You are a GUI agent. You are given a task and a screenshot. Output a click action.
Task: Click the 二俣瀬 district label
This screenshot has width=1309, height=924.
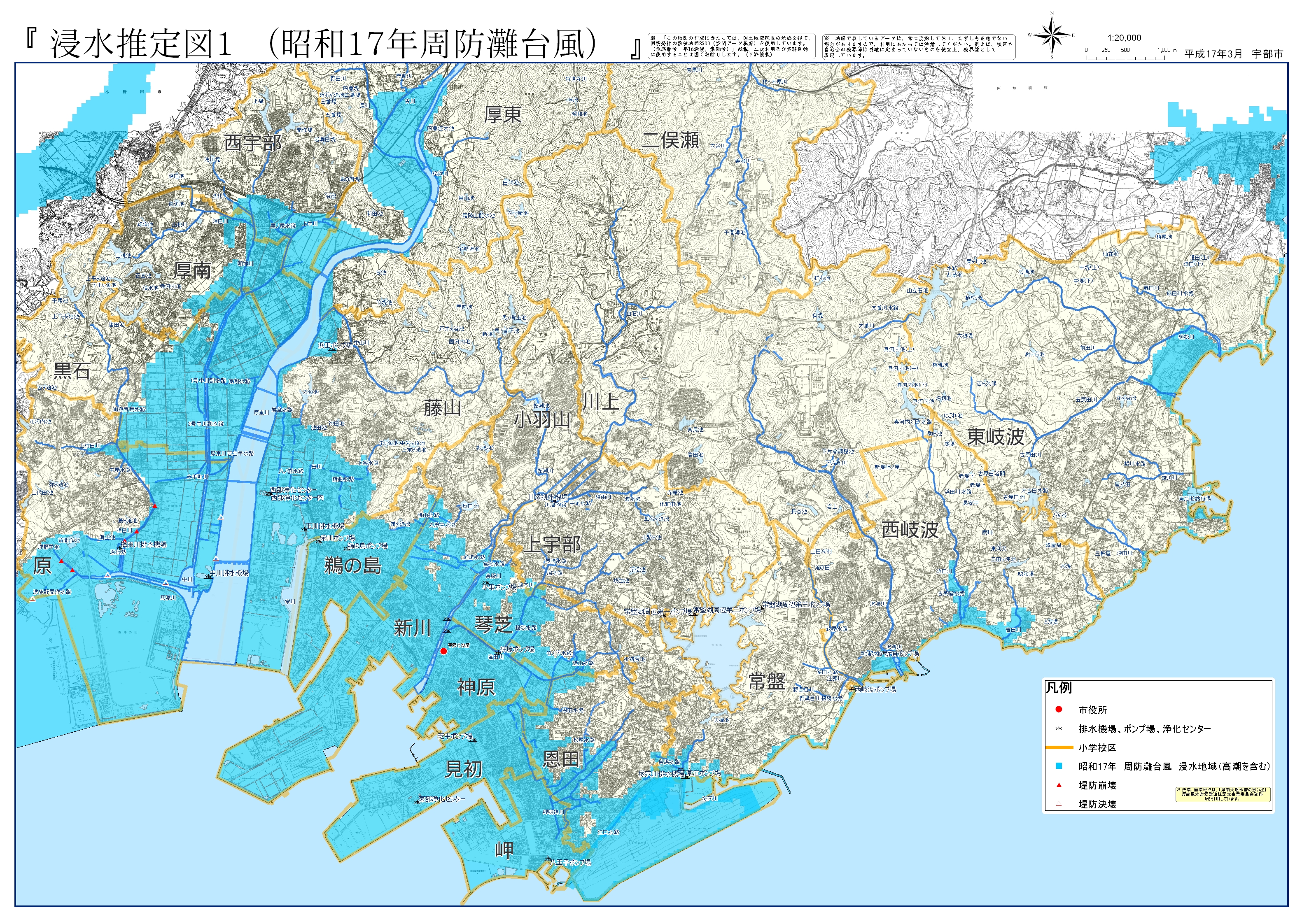coord(670,140)
